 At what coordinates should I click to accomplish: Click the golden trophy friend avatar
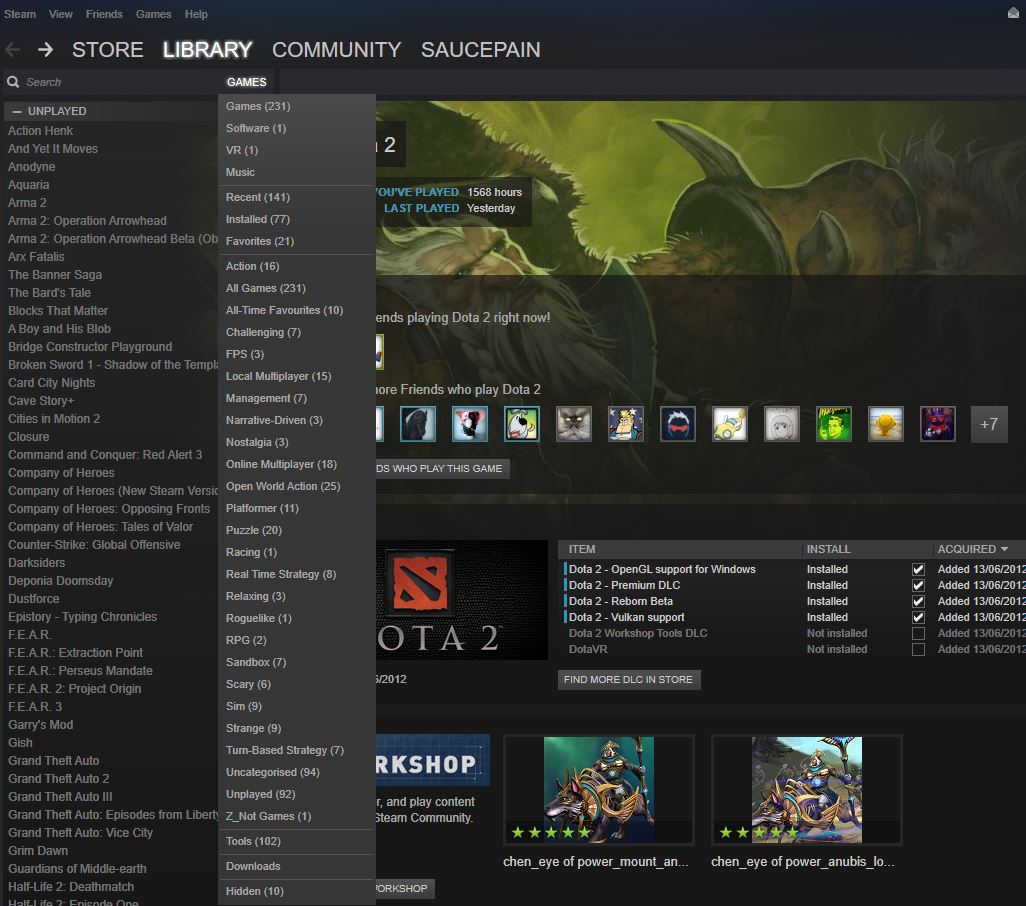pos(885,424)
